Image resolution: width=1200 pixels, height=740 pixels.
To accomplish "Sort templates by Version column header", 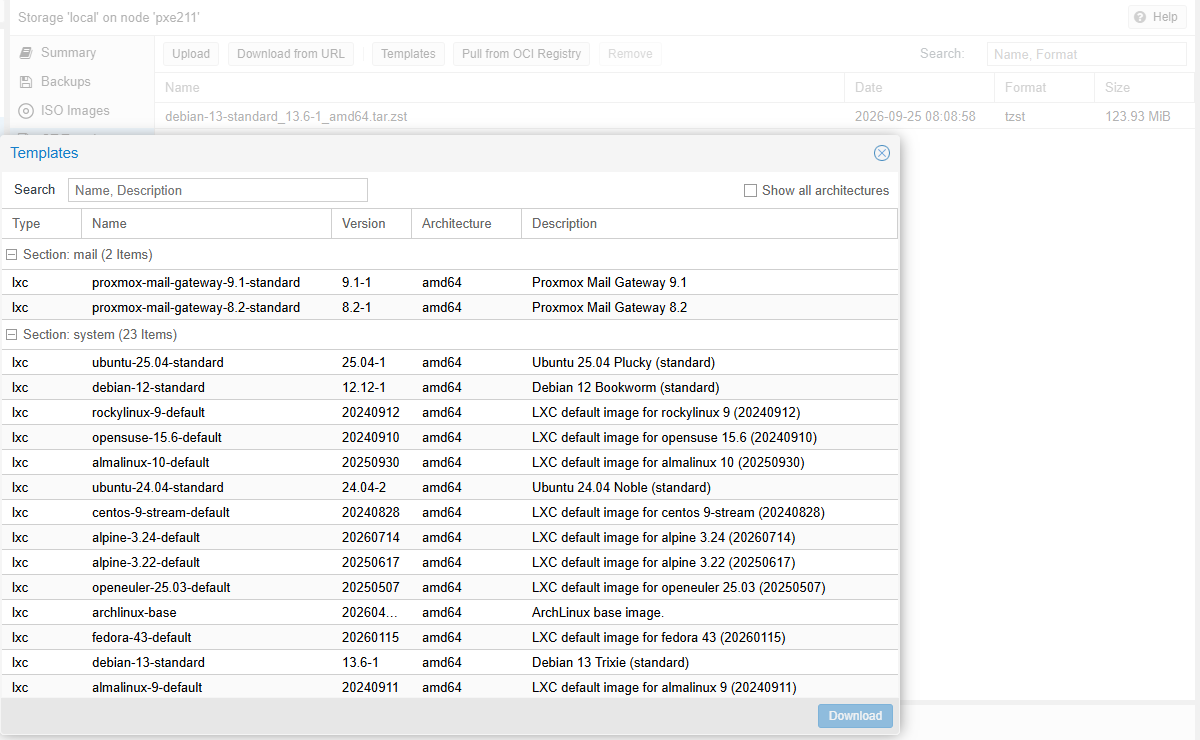I will pyautogui.click(x=372, y=224).
